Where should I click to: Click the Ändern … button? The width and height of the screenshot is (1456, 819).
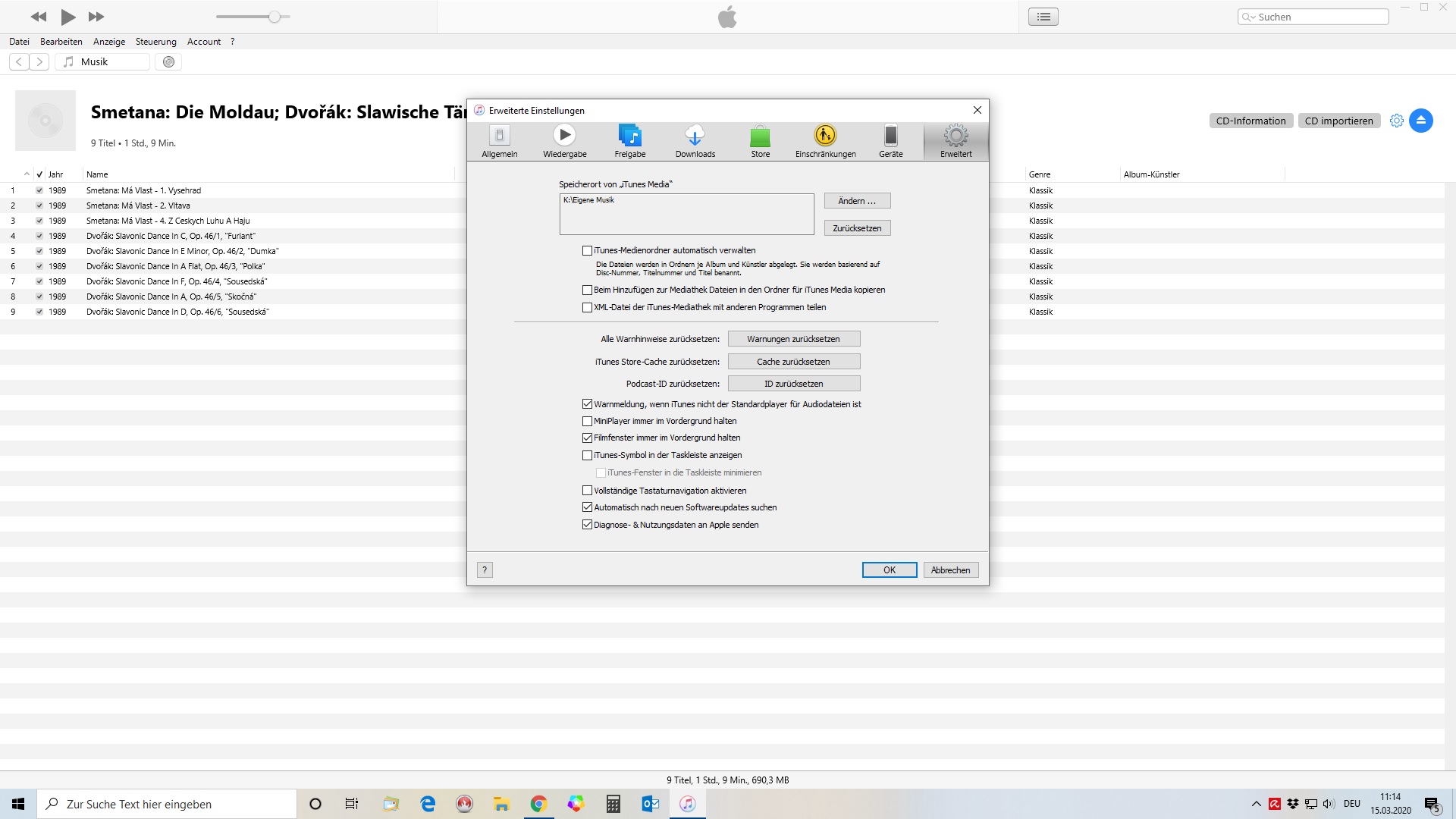(857, 201)
